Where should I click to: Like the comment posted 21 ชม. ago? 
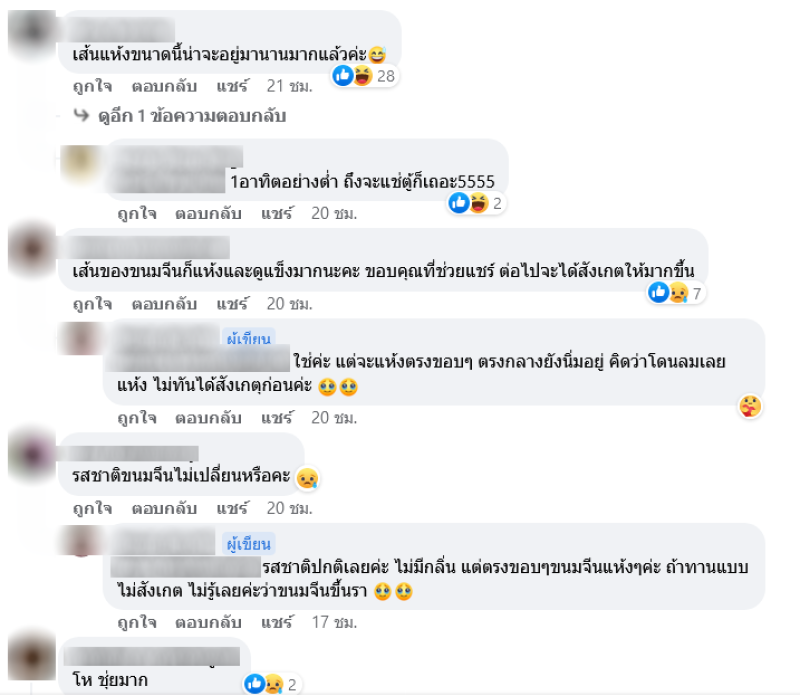coord(92,86)
